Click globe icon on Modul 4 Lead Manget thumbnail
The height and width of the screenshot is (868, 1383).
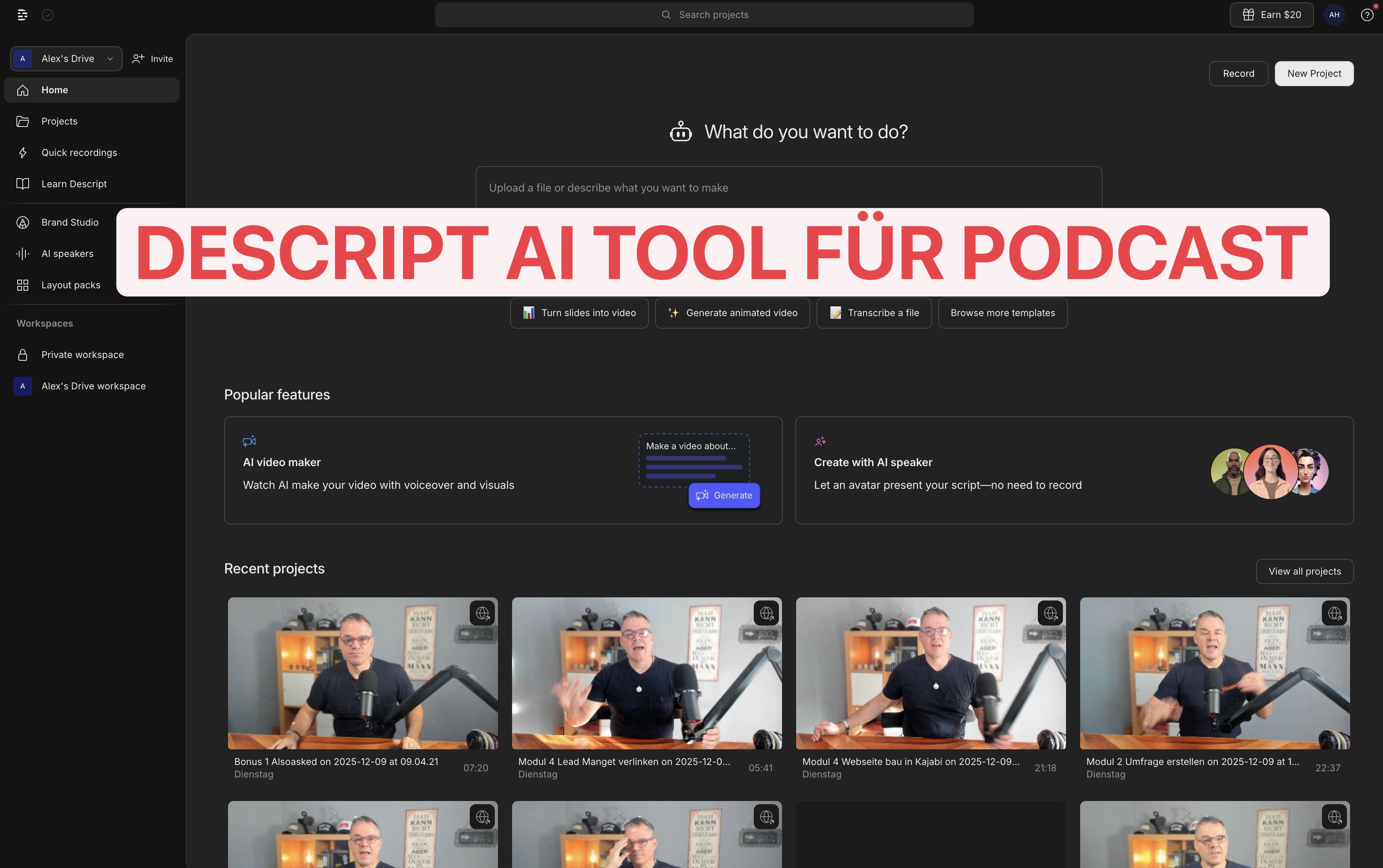tap(766, 613)
